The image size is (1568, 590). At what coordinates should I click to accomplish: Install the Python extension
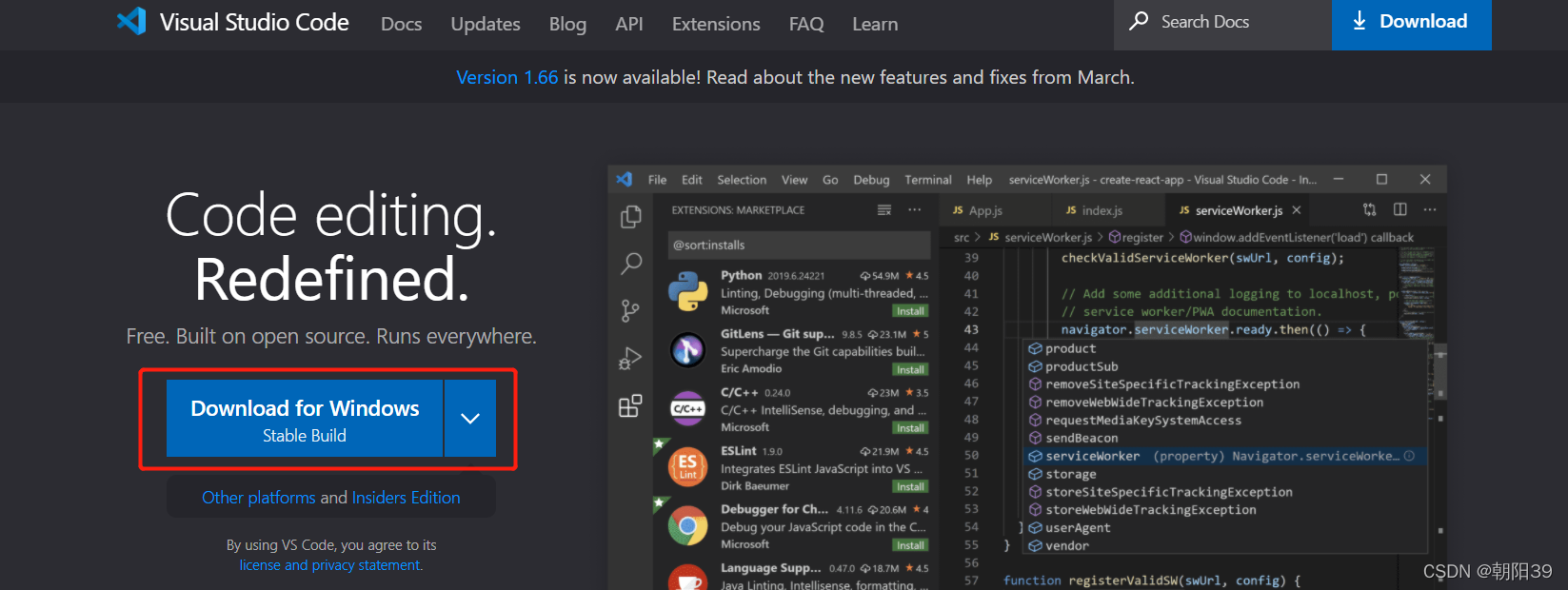pos(910,311)
